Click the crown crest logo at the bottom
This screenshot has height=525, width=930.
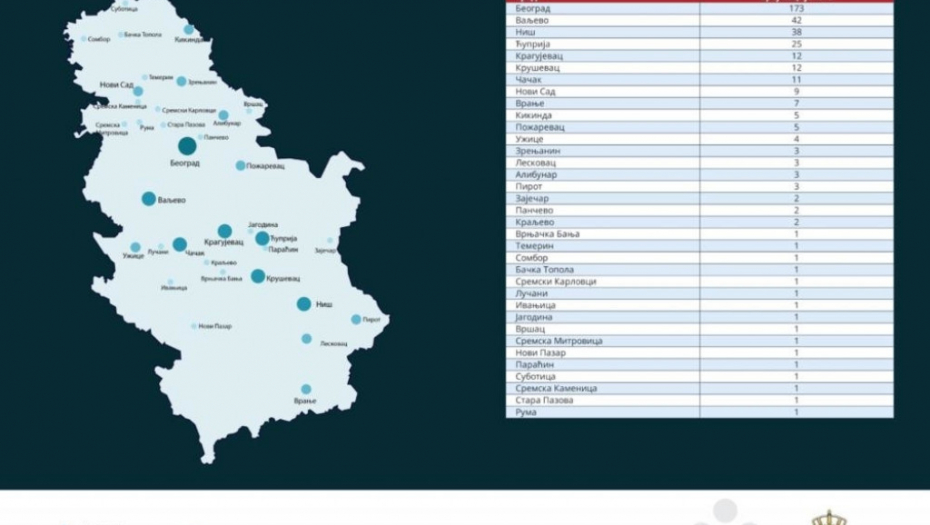828,517
